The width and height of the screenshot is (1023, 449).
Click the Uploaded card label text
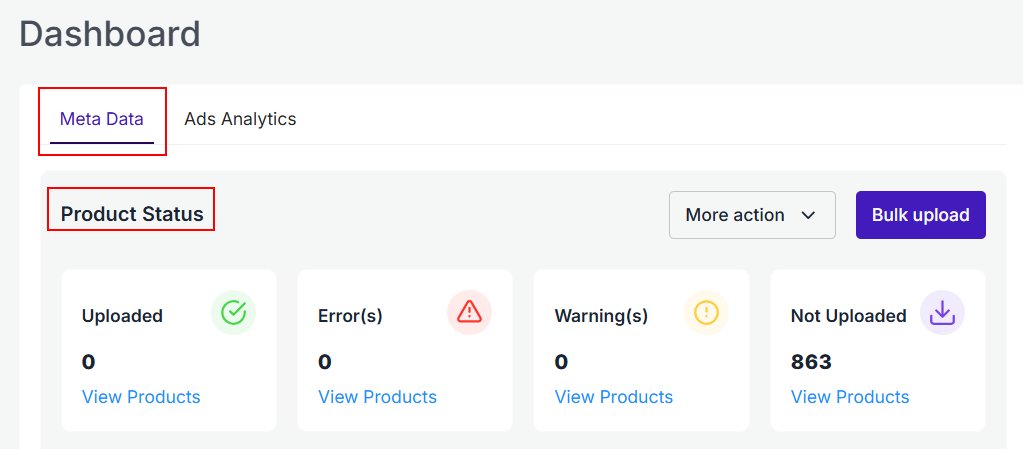pos(122,316)
